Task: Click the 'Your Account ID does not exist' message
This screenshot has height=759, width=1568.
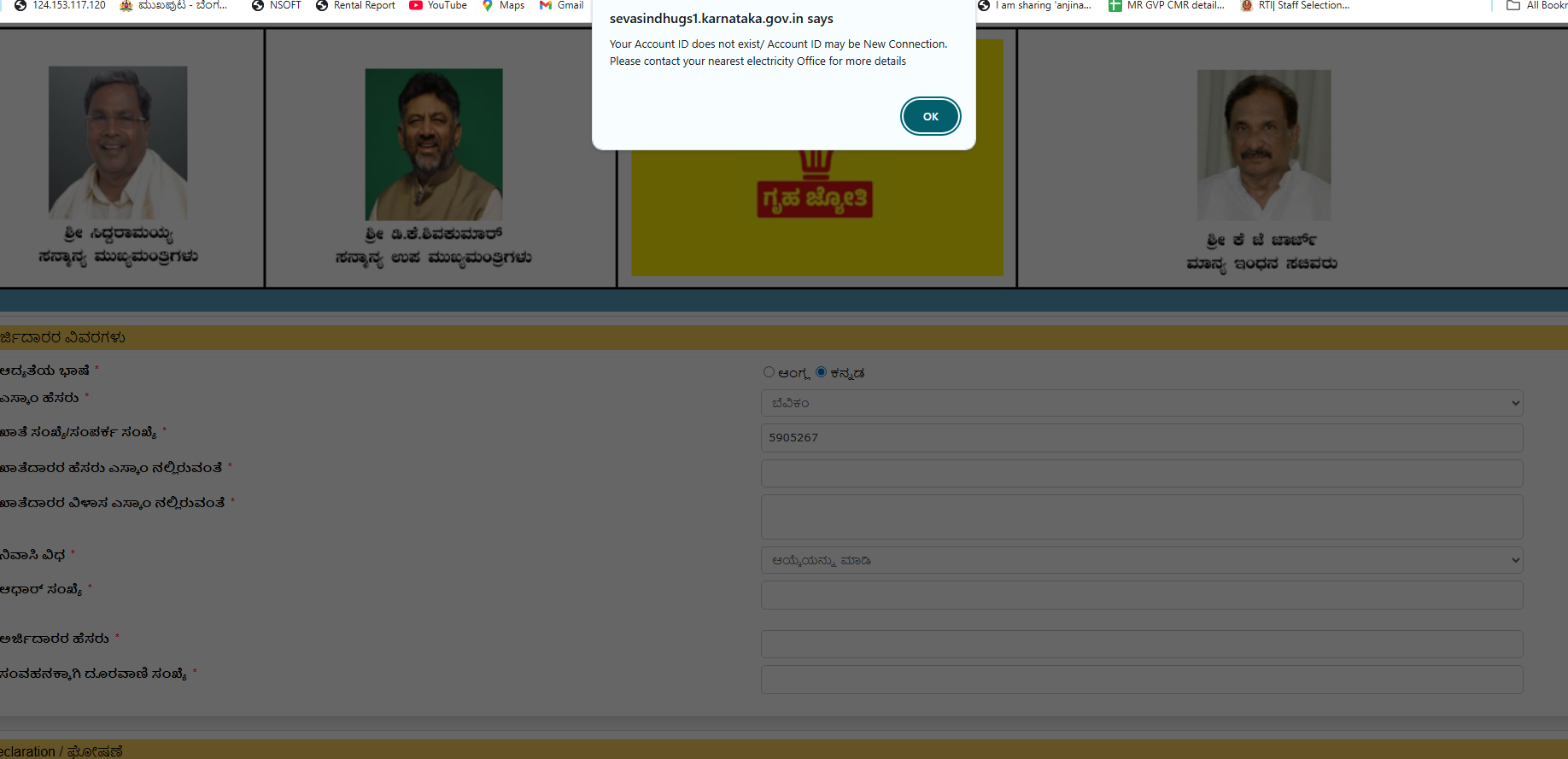Action: click(x=778, y=44)
